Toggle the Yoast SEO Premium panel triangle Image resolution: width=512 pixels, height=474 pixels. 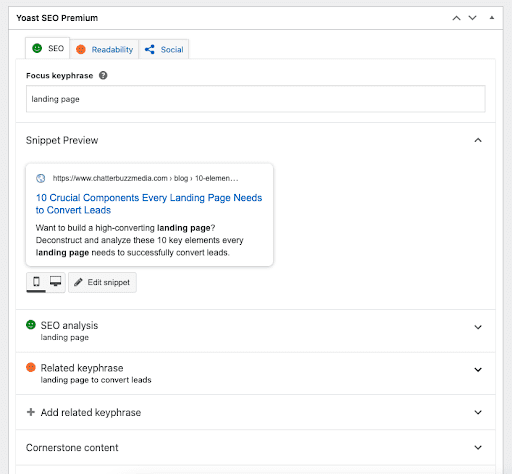(492, 18)
